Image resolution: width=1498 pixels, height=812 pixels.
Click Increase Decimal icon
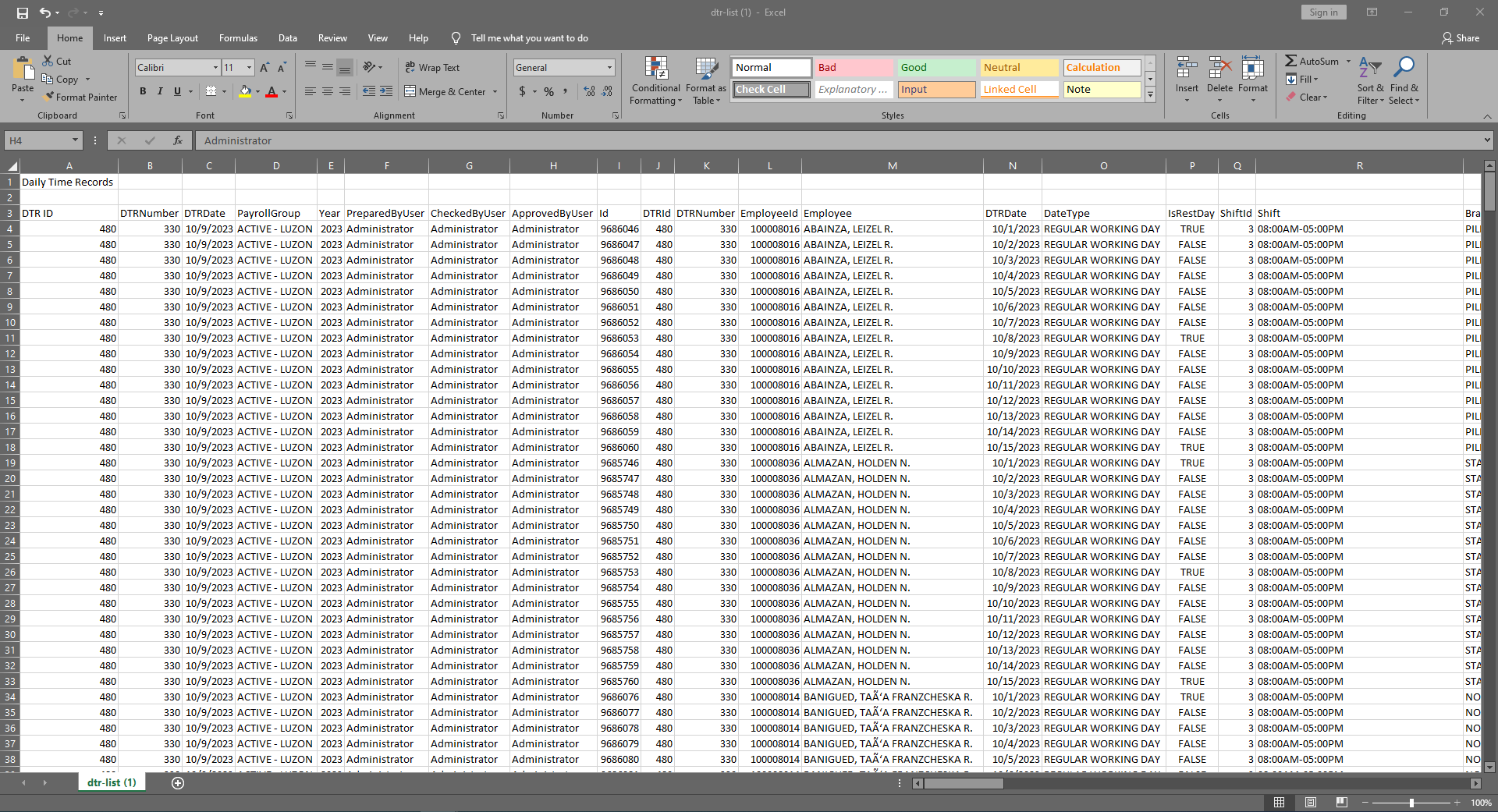(589, 91)
